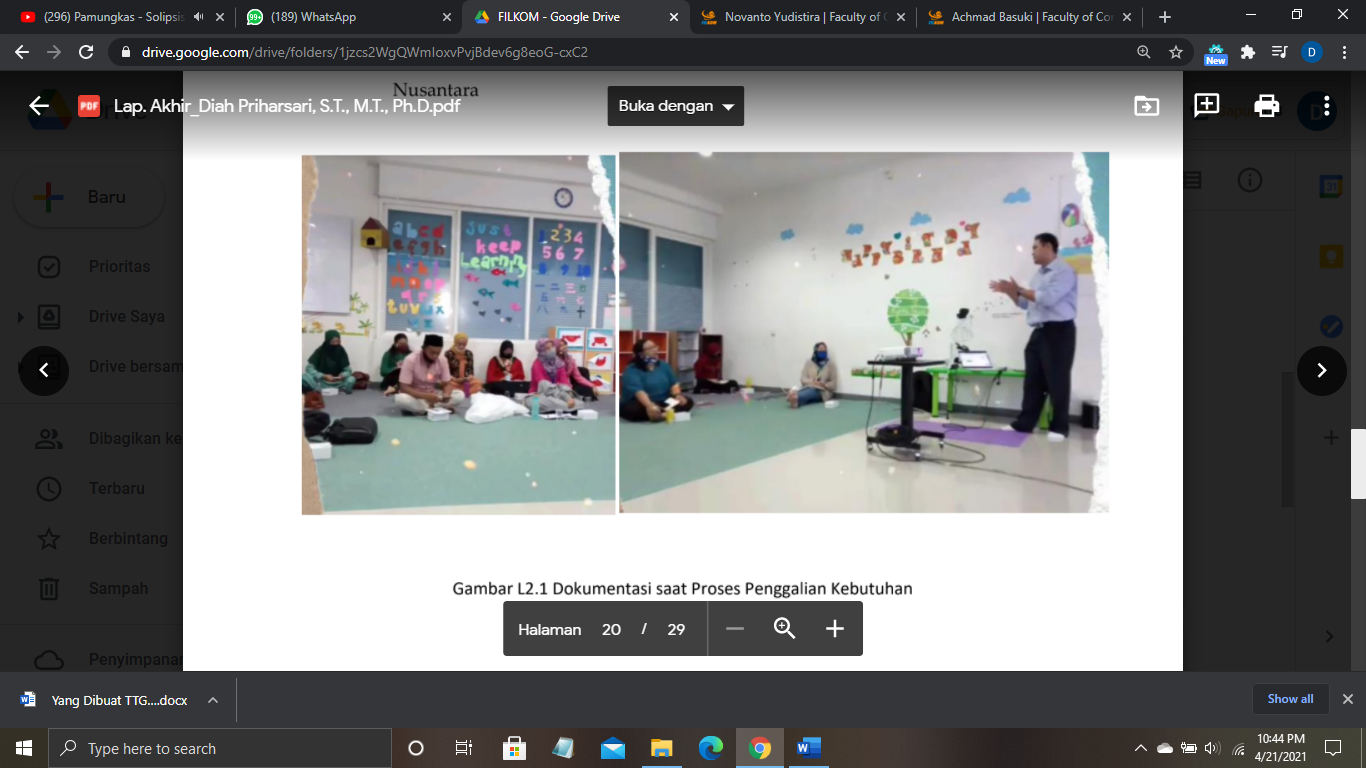Open the Chrome extensions puzzle icon

pyautogui.click(x=1247, y=52)
